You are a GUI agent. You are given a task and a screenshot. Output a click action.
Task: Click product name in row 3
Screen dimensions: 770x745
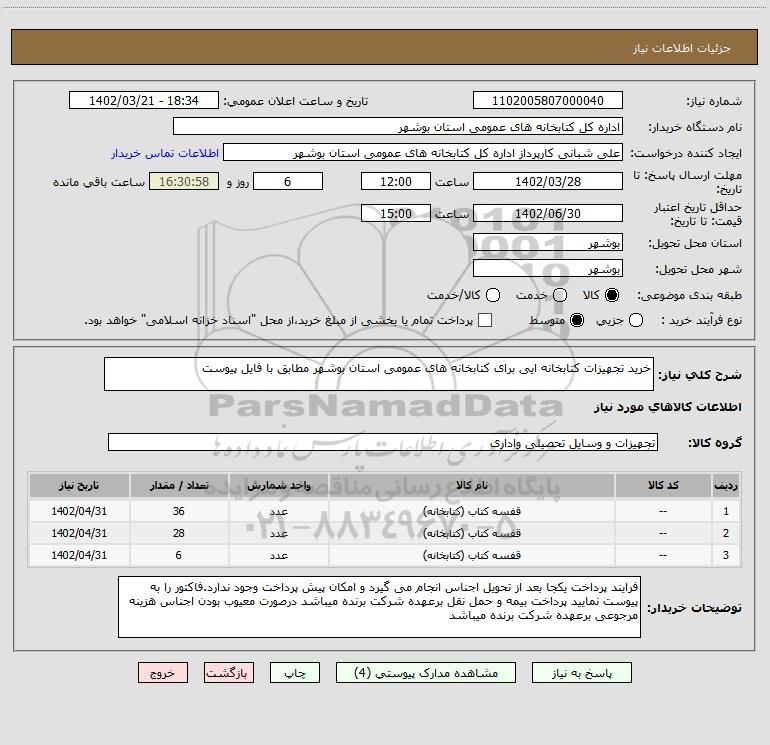[471, 555]
